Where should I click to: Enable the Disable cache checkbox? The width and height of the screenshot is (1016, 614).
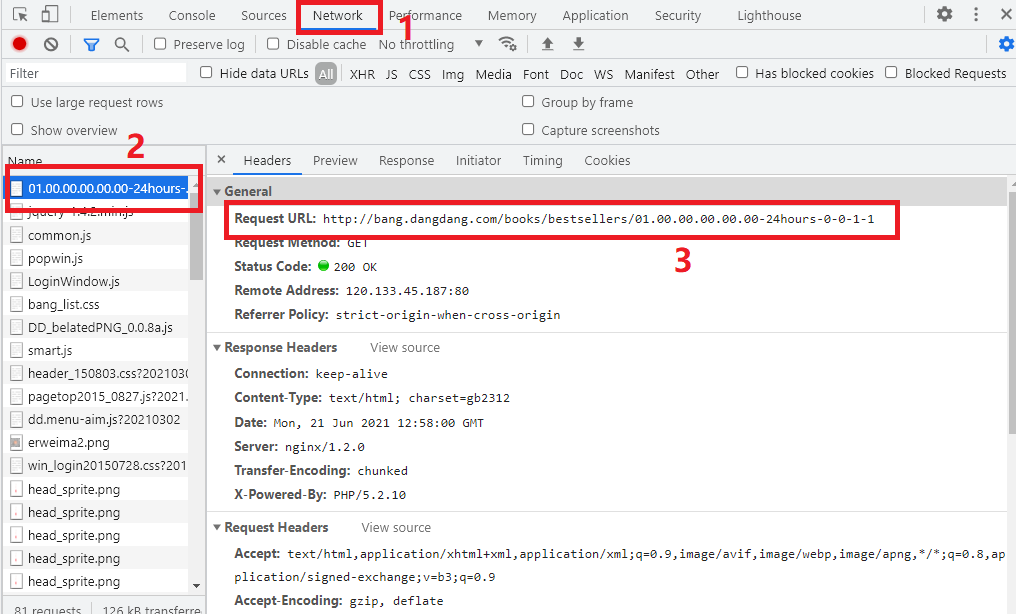(273, 43)
